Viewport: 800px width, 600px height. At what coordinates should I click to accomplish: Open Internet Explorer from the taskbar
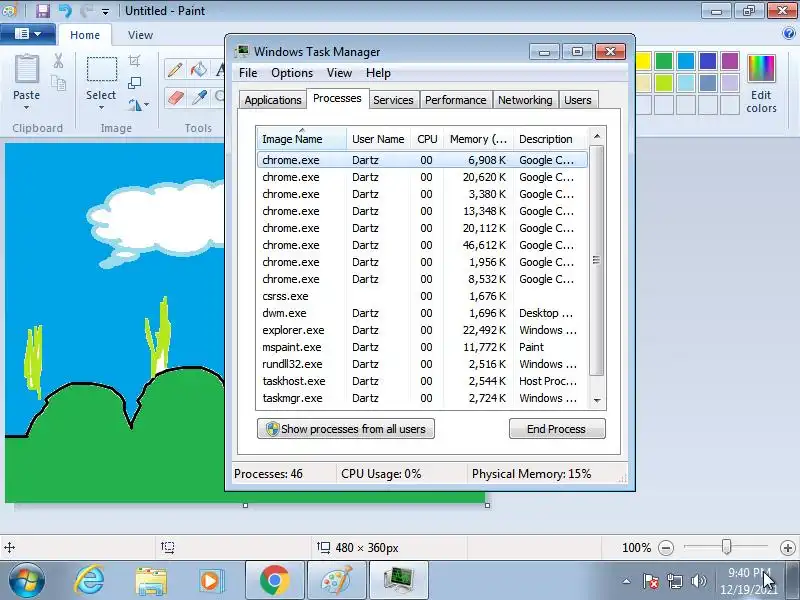click(89, 581)
